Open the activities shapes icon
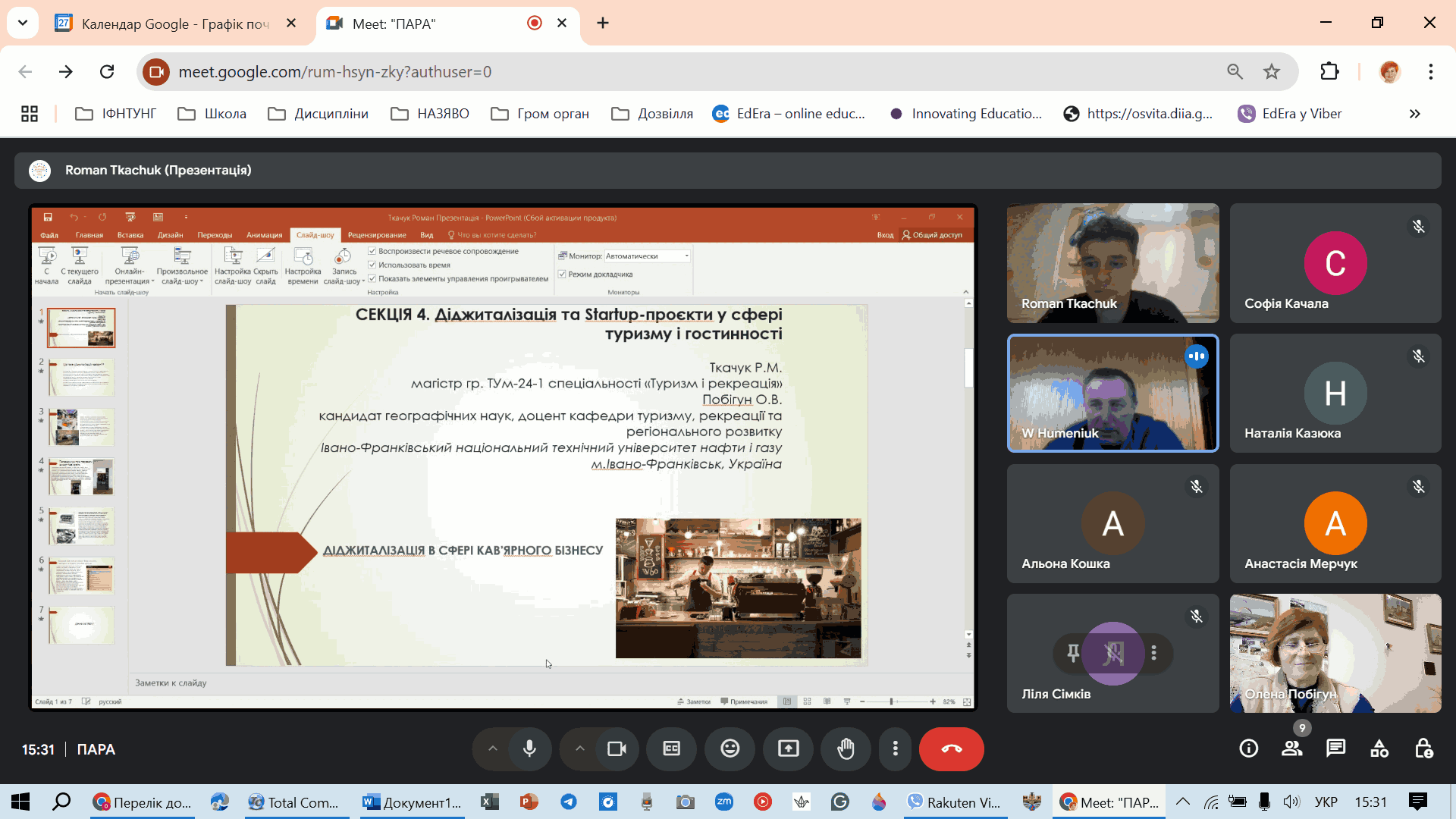 [x=1379, y=749]
